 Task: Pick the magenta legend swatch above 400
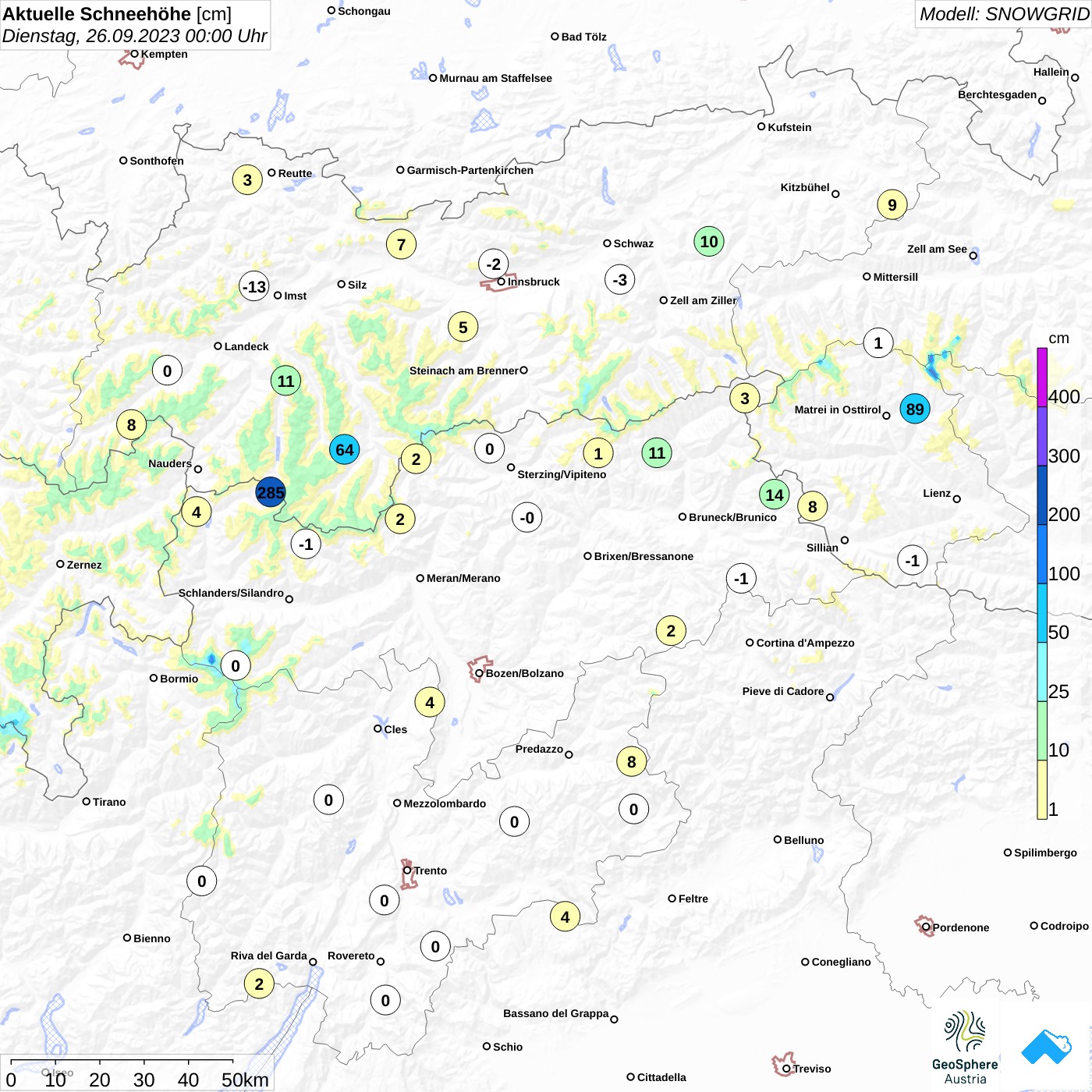tap(1042, 378)
